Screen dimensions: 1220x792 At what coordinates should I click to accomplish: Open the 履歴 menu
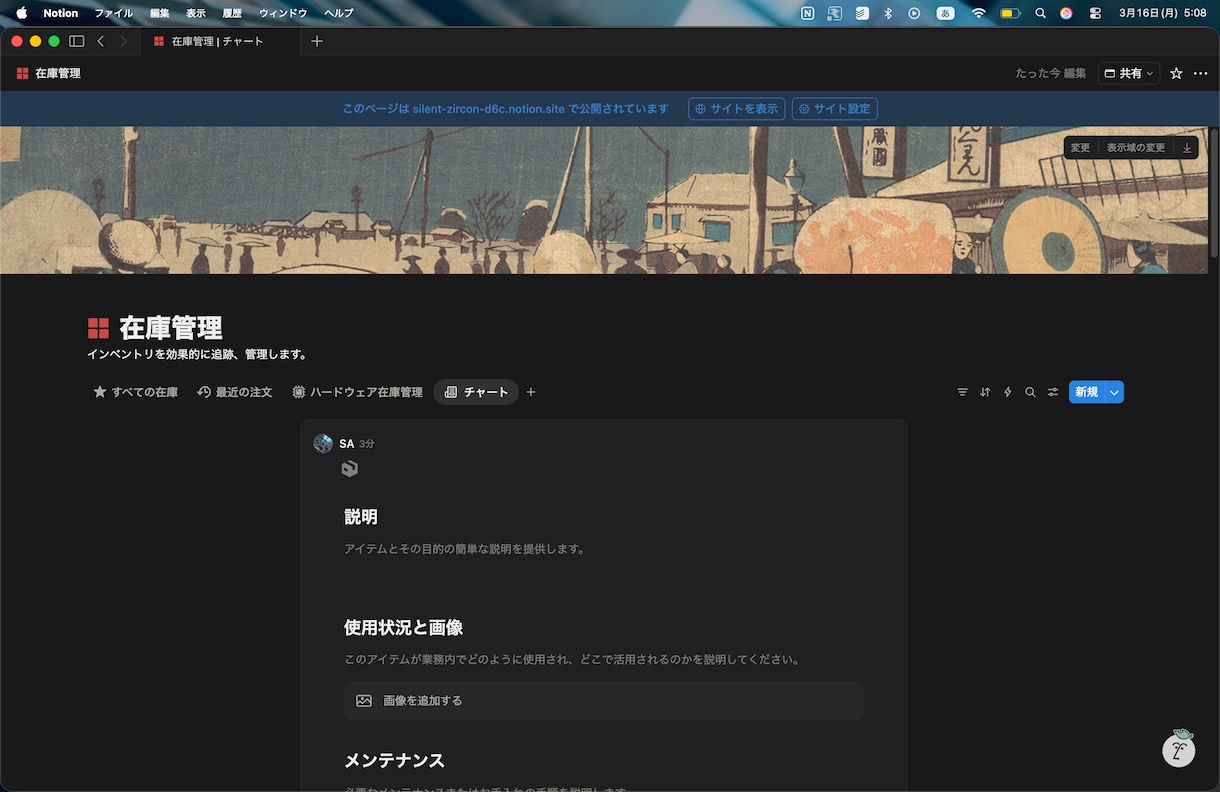232,13
